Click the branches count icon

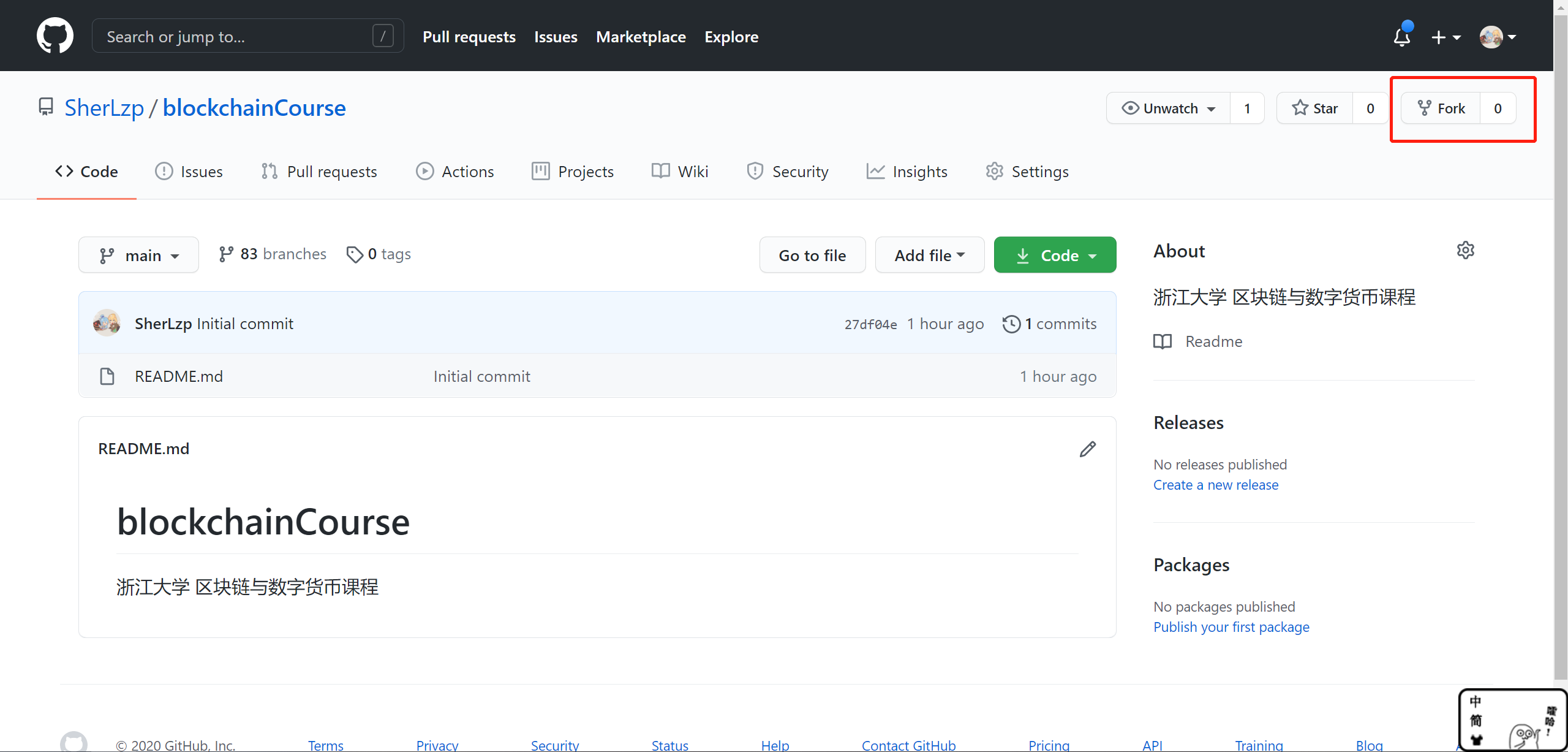coord(226,254)
